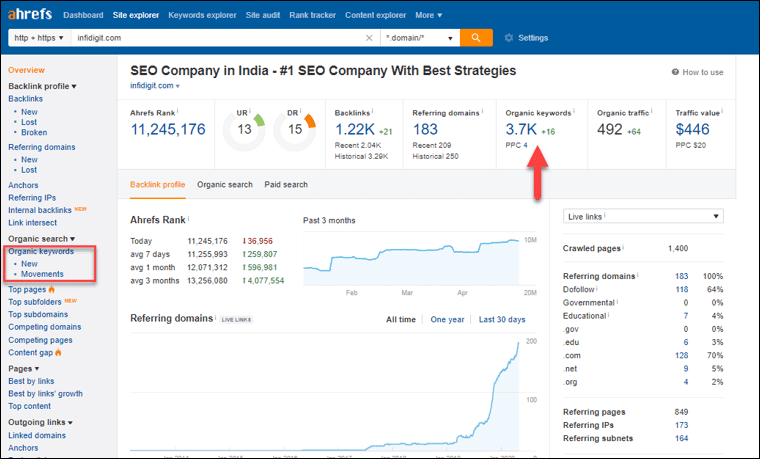Open Internal backlinks in the sidebar
The height and width of the screenshot is (459, 760).
pos(40,210)
